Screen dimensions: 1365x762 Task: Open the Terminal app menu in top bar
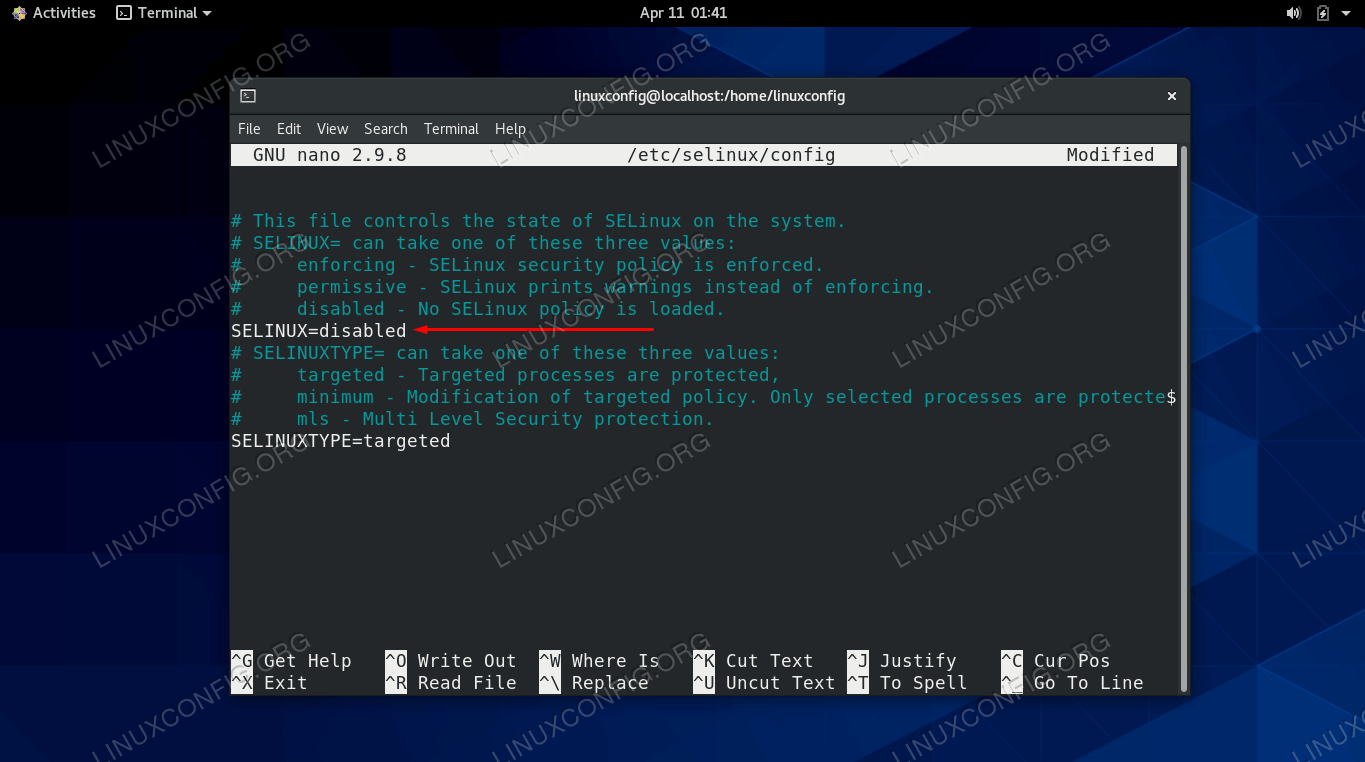coord(164,13)
